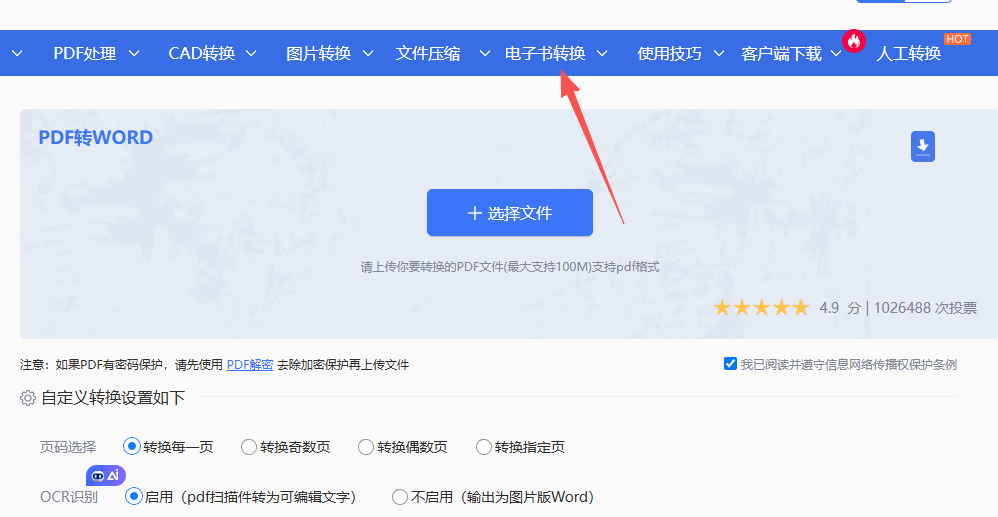
Task: Click the star rating icons
Action: (x=761, y=308)
